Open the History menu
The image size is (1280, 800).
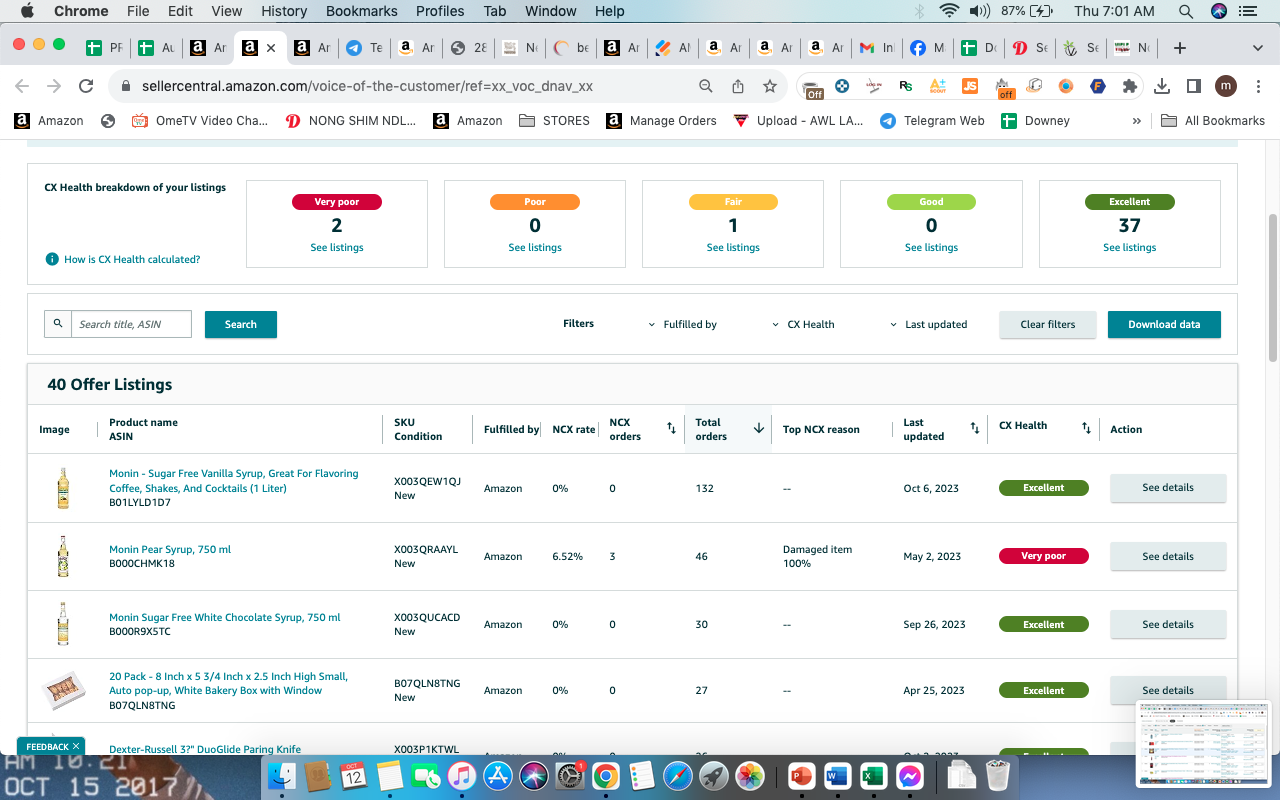(x=284, y=11)
